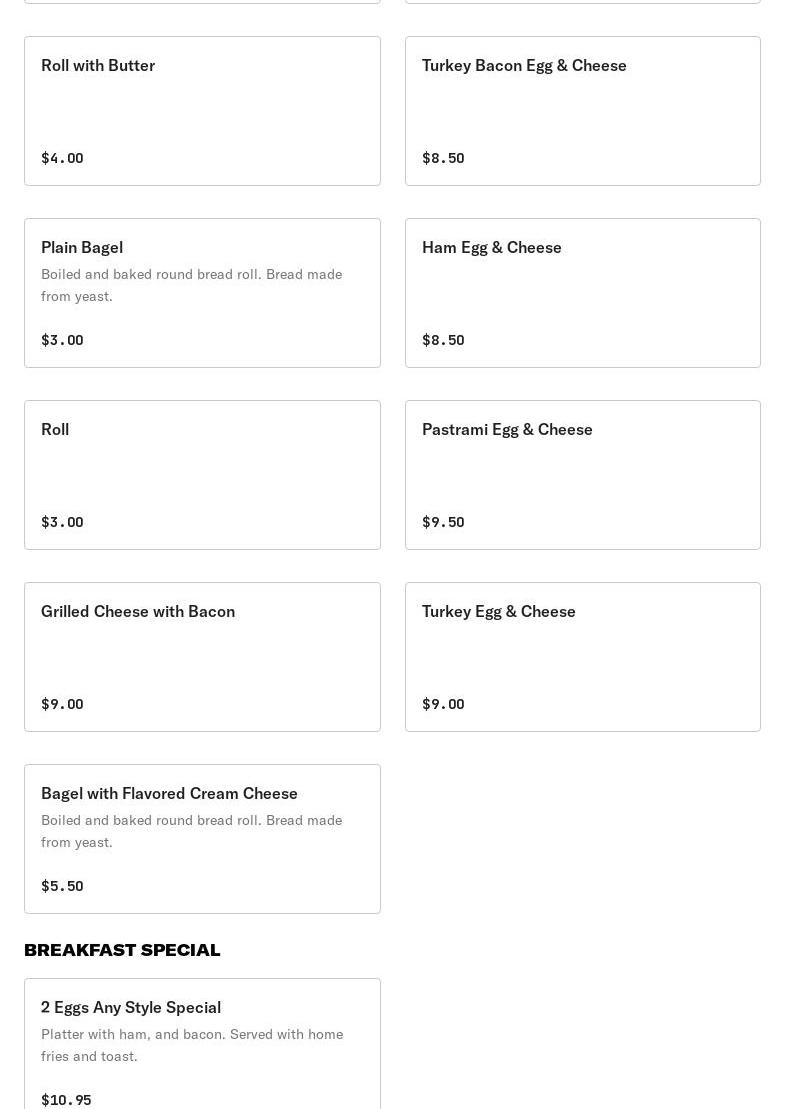Click the Plain Bagel description text

click(191, 285)
